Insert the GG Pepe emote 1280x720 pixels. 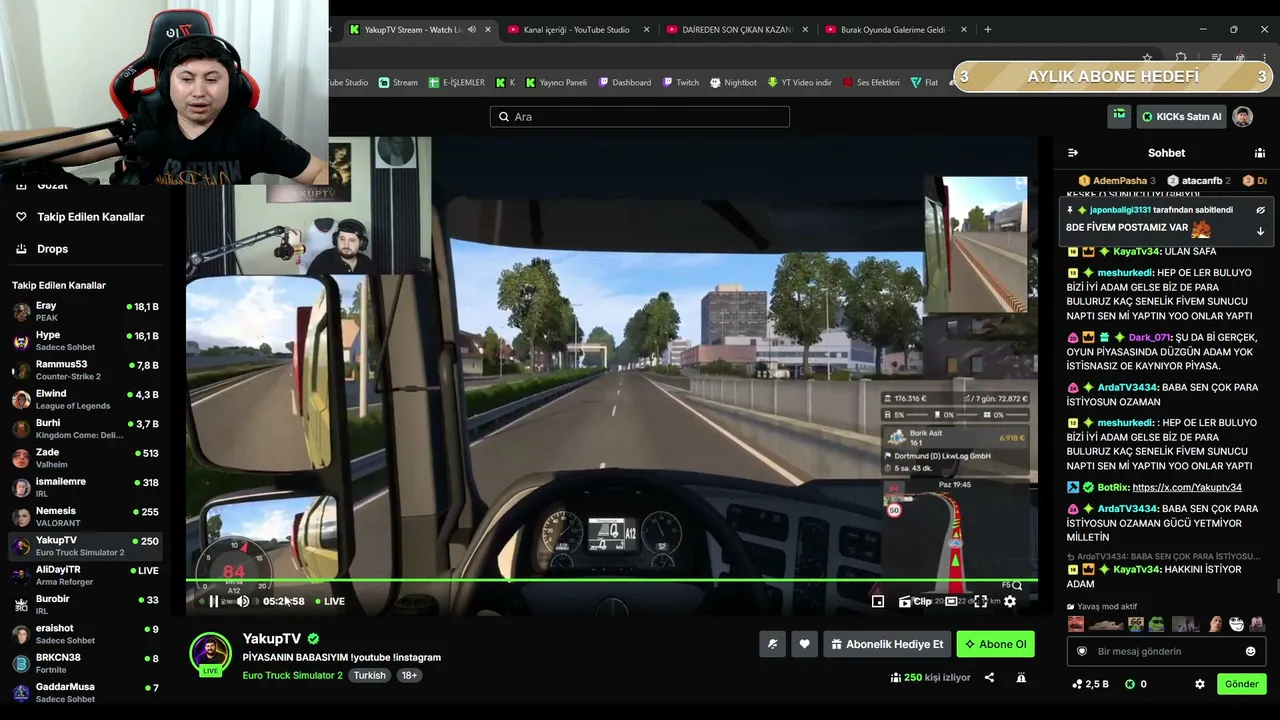(1136, 624)
